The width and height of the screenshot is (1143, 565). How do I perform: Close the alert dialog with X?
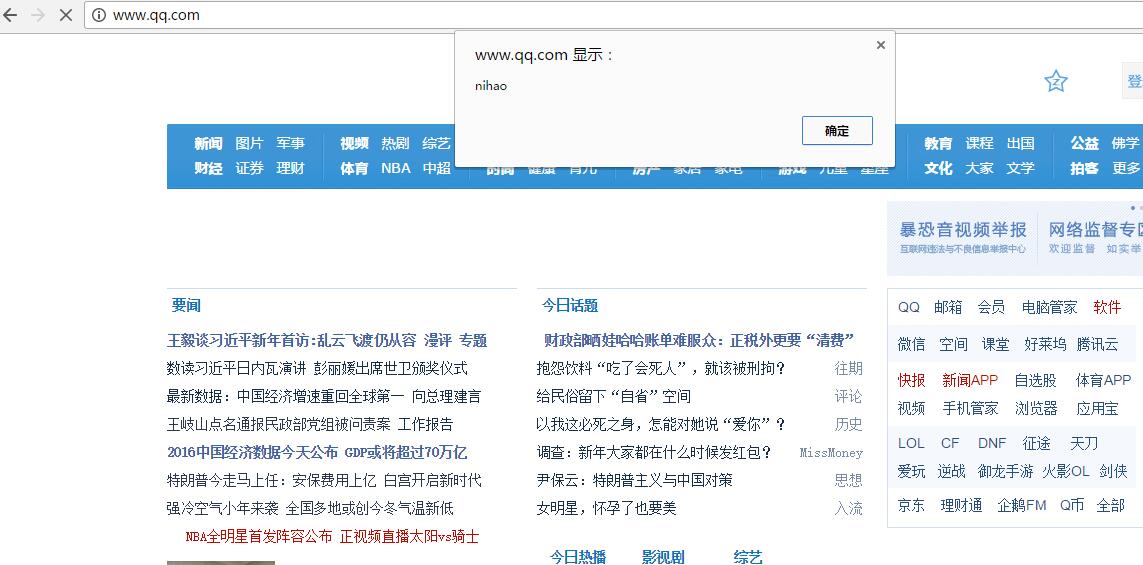coord(881,45)
